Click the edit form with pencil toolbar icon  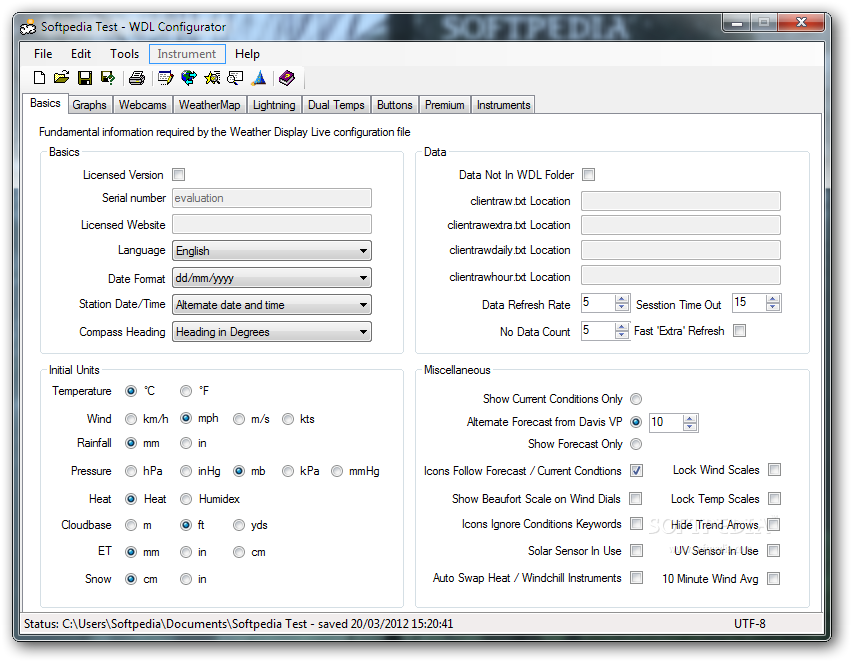[x=165, y=78]
